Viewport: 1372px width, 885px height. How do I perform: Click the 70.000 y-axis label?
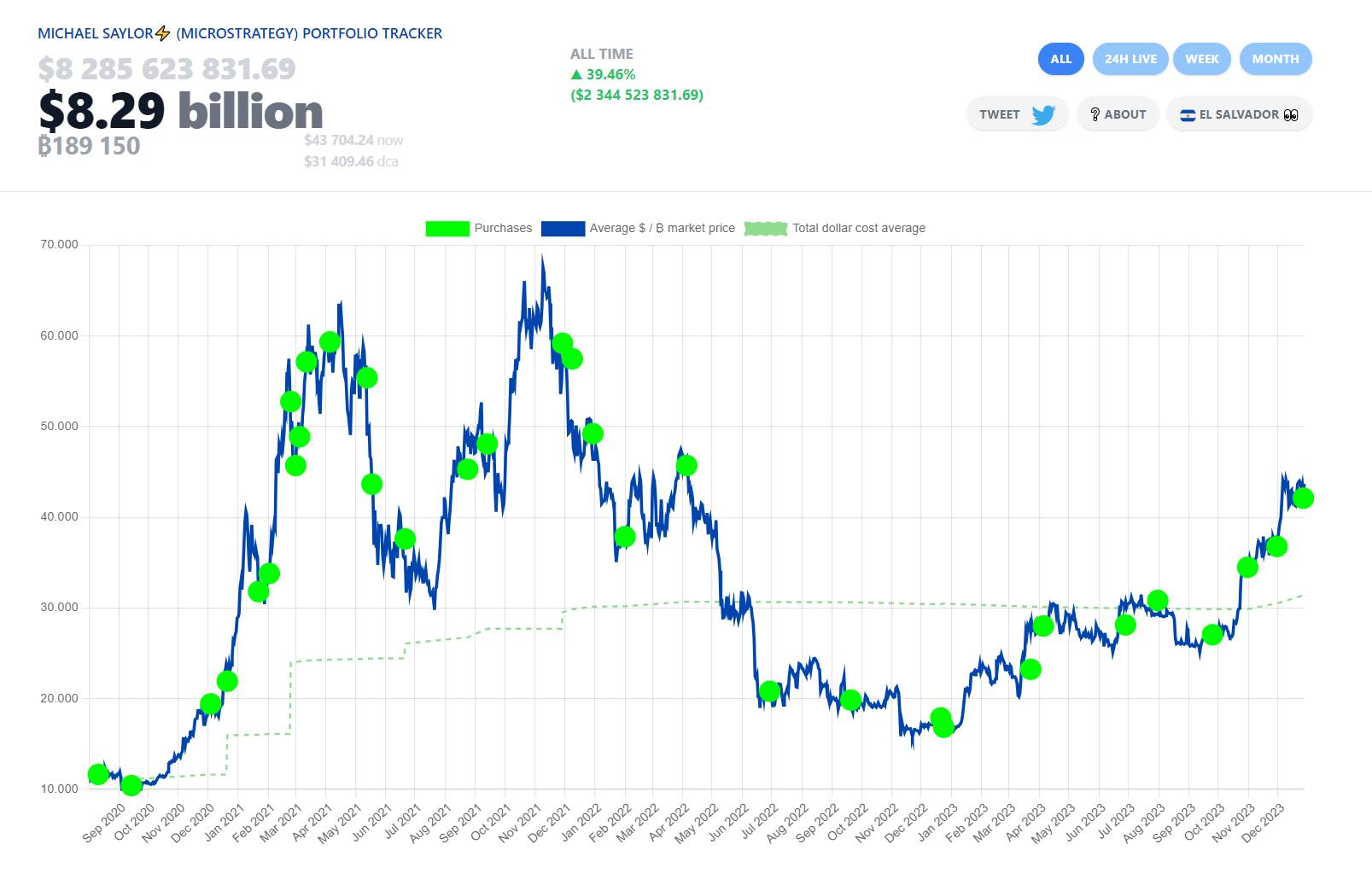click(59, 244)
